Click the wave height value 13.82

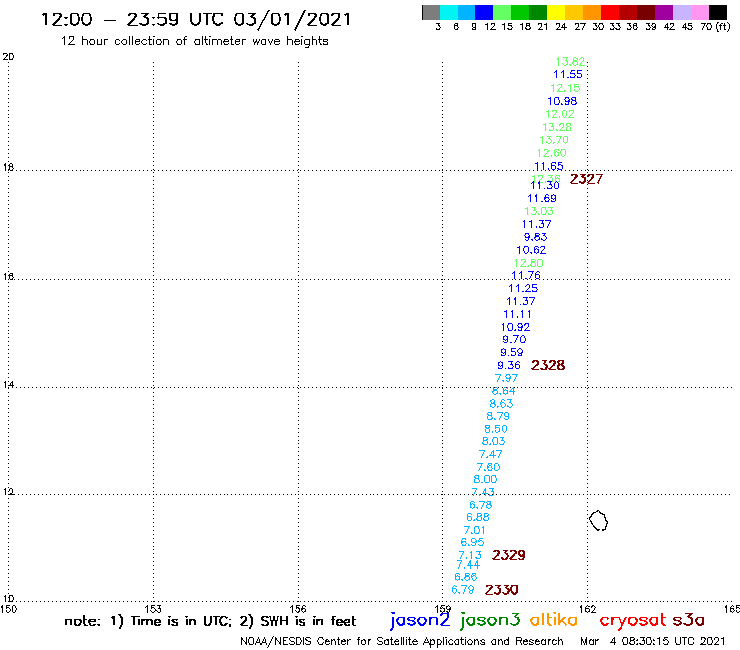(x=570, y=61)
